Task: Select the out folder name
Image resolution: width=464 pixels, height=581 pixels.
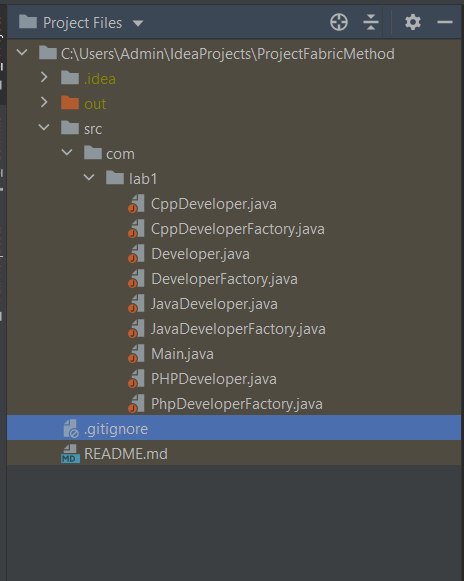Action: click(x=95, y=104)
